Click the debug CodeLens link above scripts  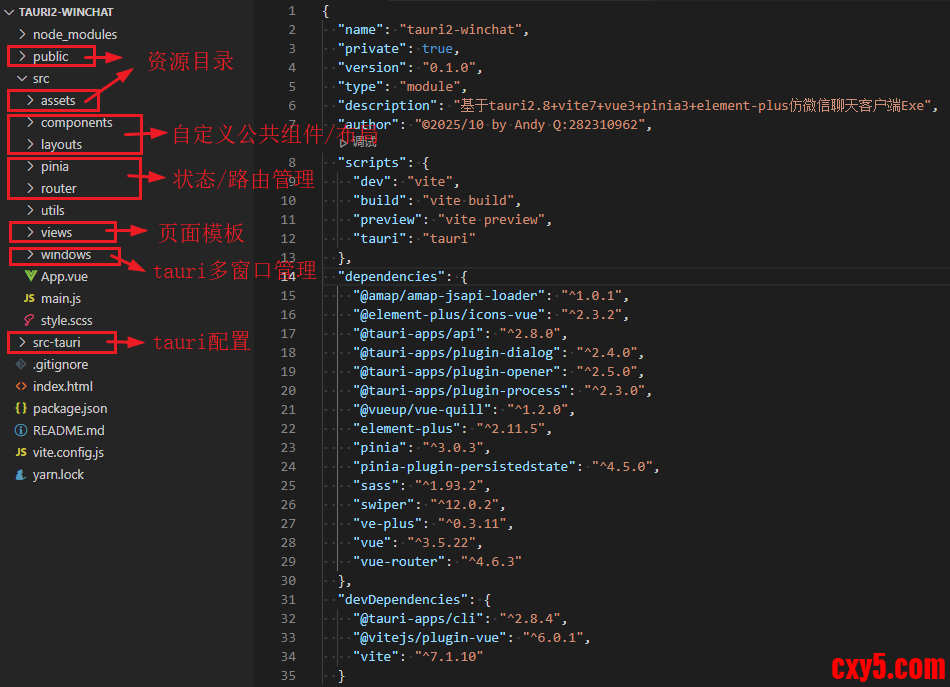[x=359, y=143]
